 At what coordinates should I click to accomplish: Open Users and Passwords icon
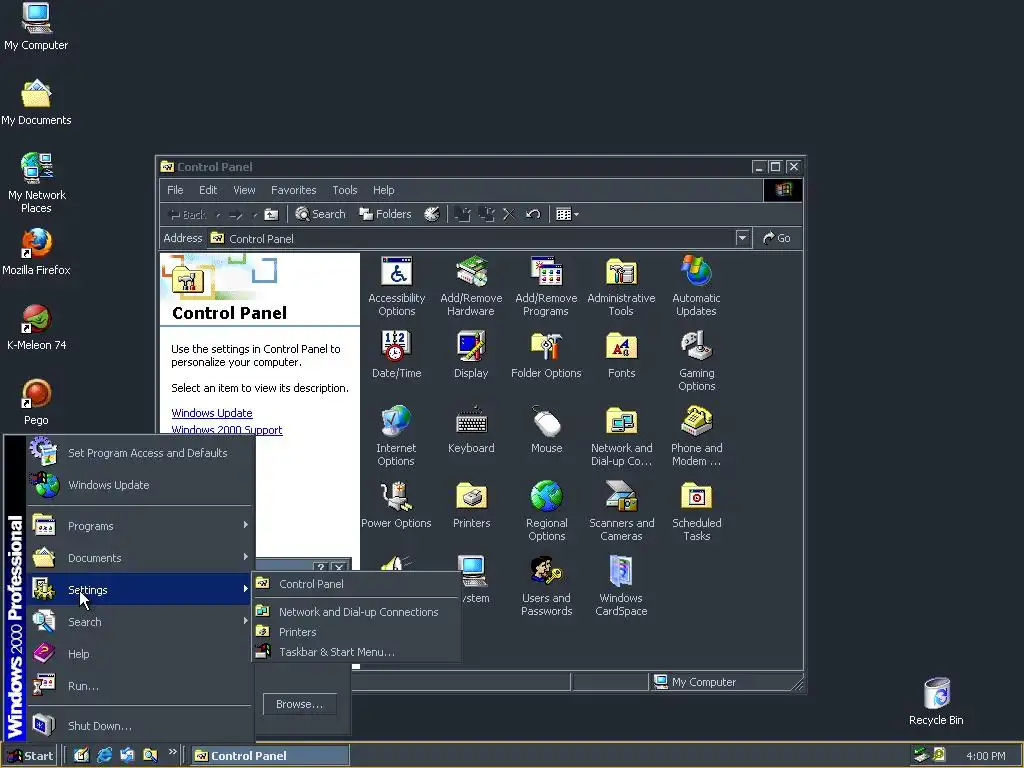tap(547, 586)
